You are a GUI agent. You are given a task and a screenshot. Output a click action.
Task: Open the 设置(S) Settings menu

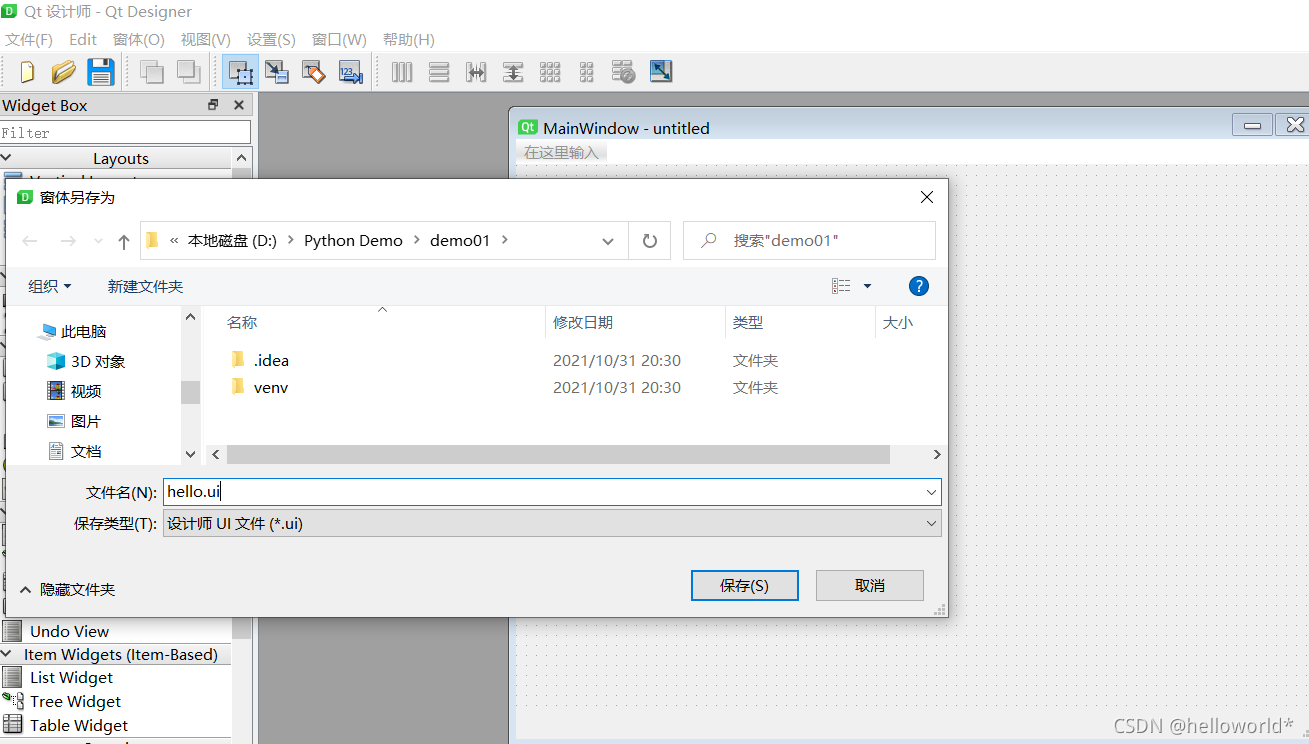(271, 39)
